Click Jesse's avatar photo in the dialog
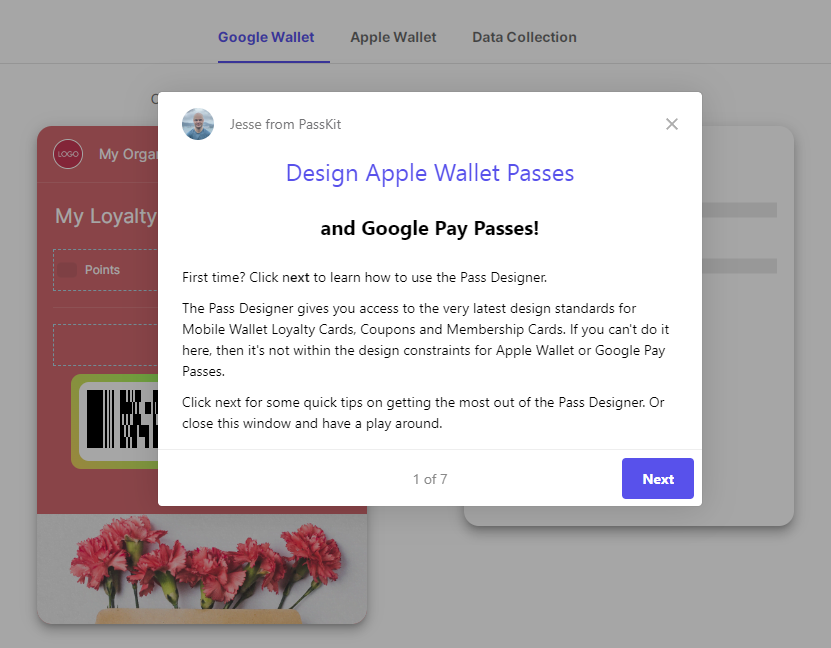 coord(198,124)
